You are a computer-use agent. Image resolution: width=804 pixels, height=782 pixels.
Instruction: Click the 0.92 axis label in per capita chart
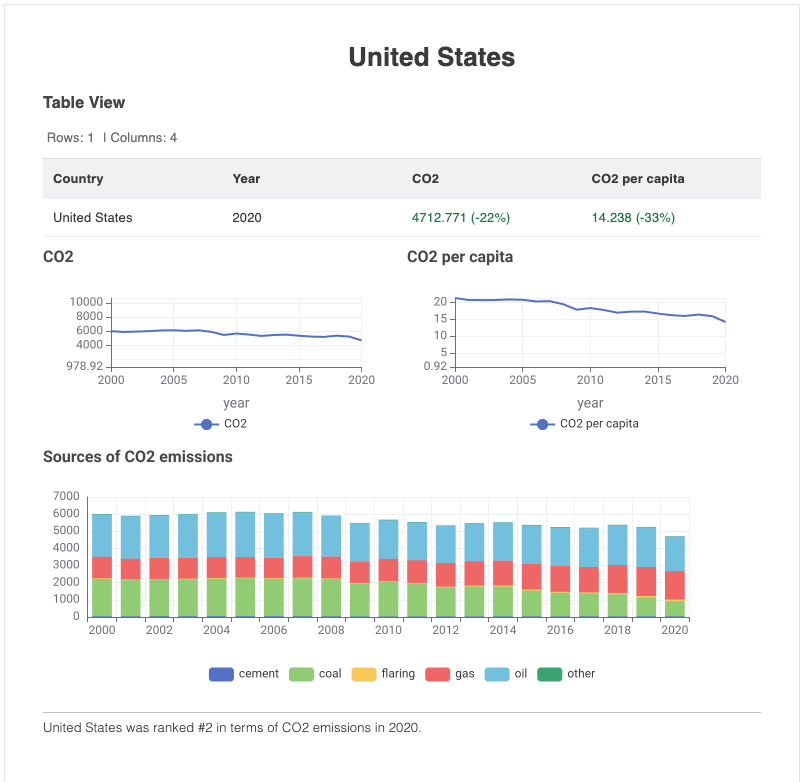[x=435, y=366]
